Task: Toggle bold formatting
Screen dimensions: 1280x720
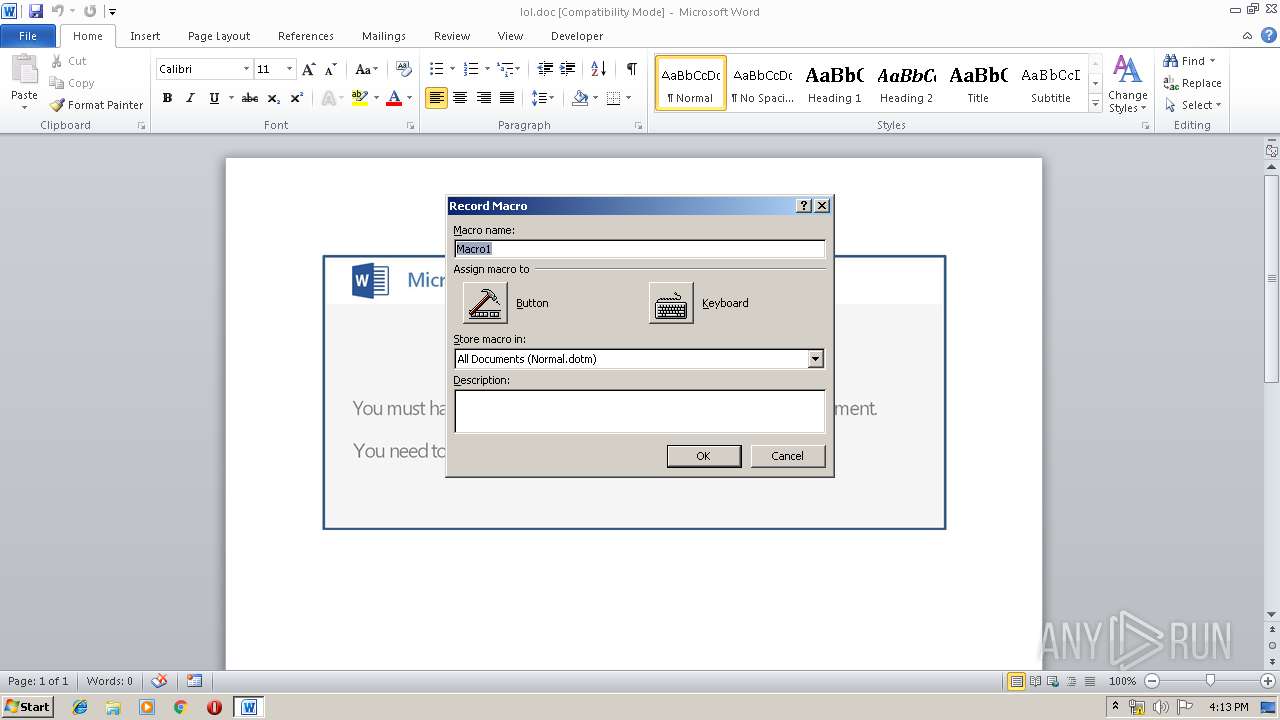Action: pos(167,98)
